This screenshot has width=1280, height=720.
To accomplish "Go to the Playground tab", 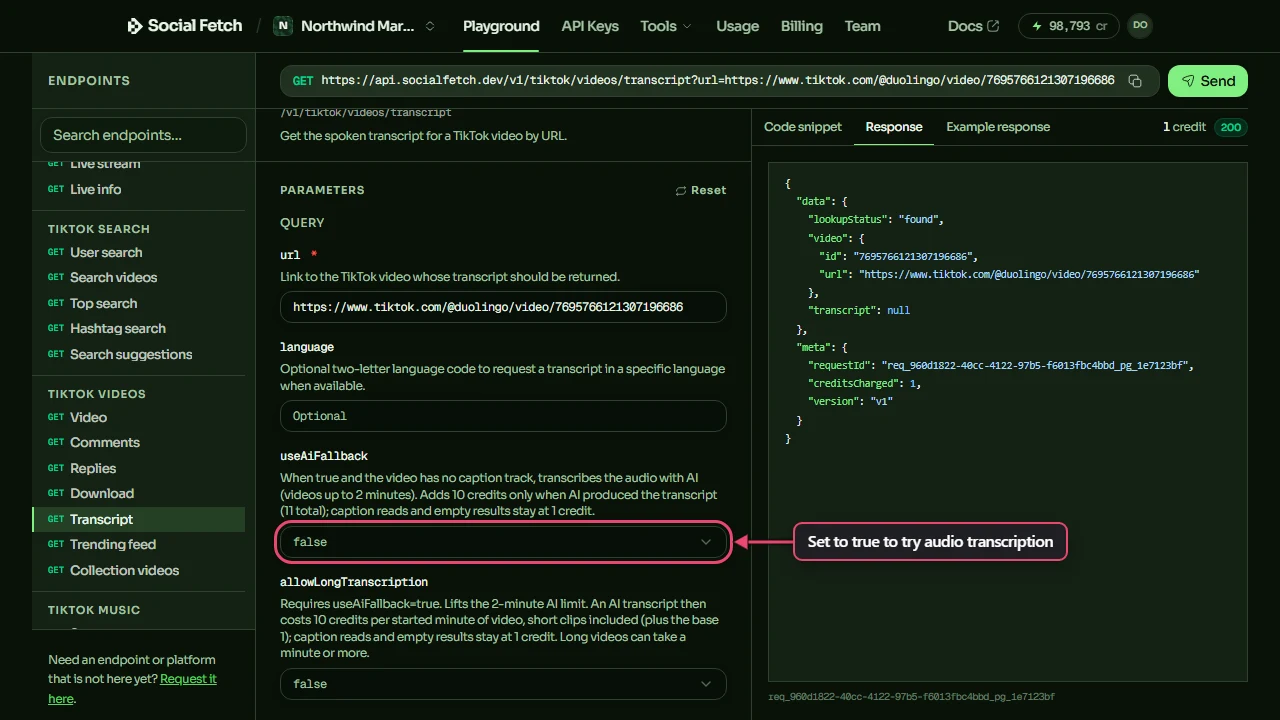I will 501,26.
